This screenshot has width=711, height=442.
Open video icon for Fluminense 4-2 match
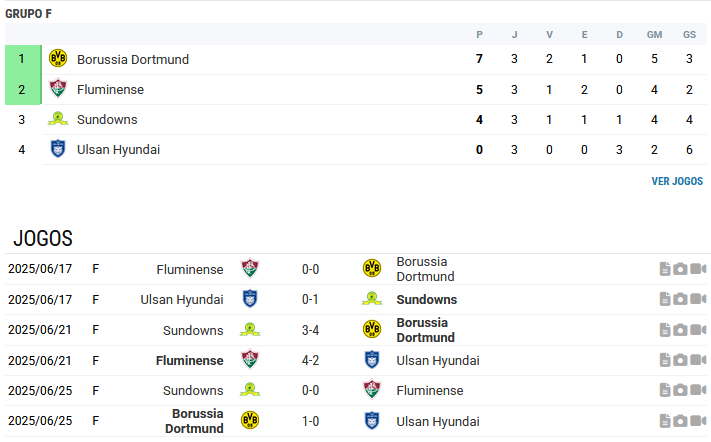pos(698,360)
